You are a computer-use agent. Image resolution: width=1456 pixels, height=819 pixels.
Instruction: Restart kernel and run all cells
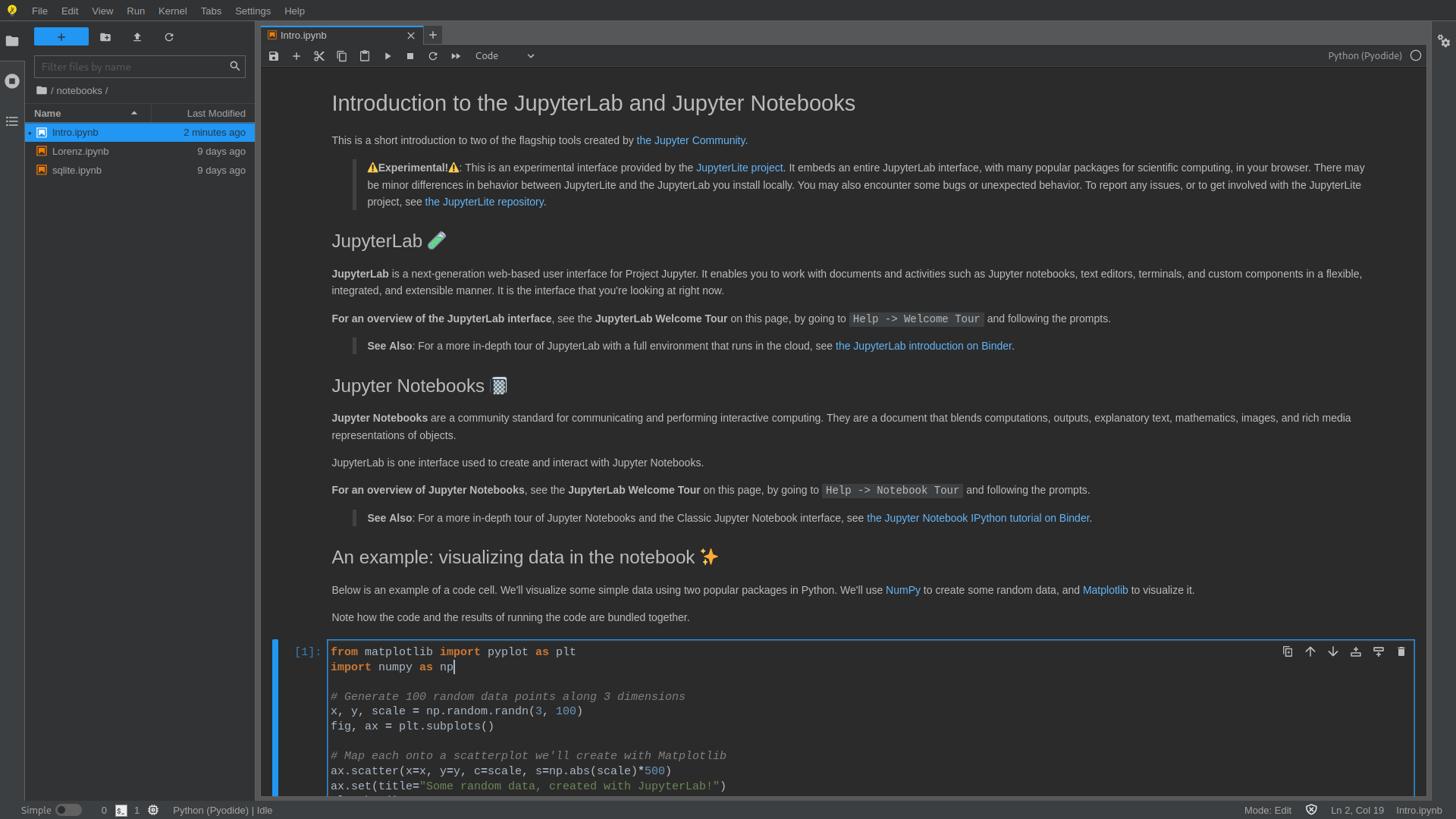455,56
